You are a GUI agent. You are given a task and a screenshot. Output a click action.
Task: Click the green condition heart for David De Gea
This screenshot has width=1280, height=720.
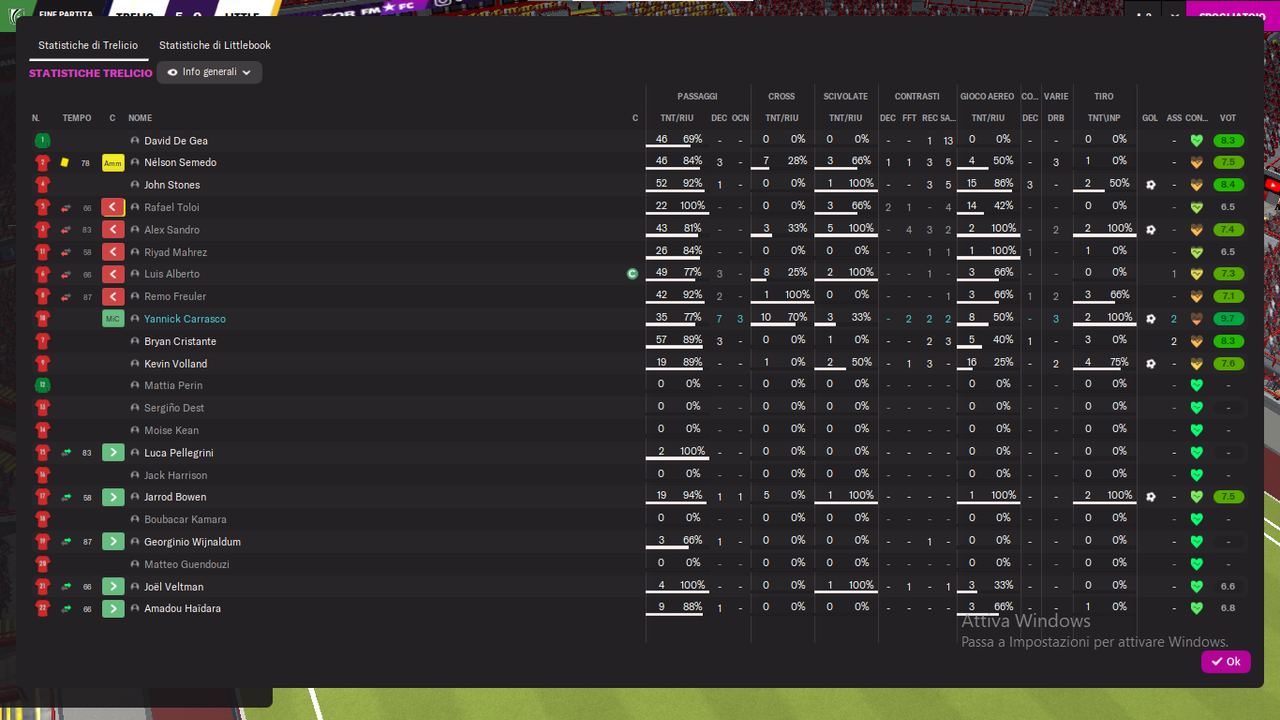[1196, 141]
